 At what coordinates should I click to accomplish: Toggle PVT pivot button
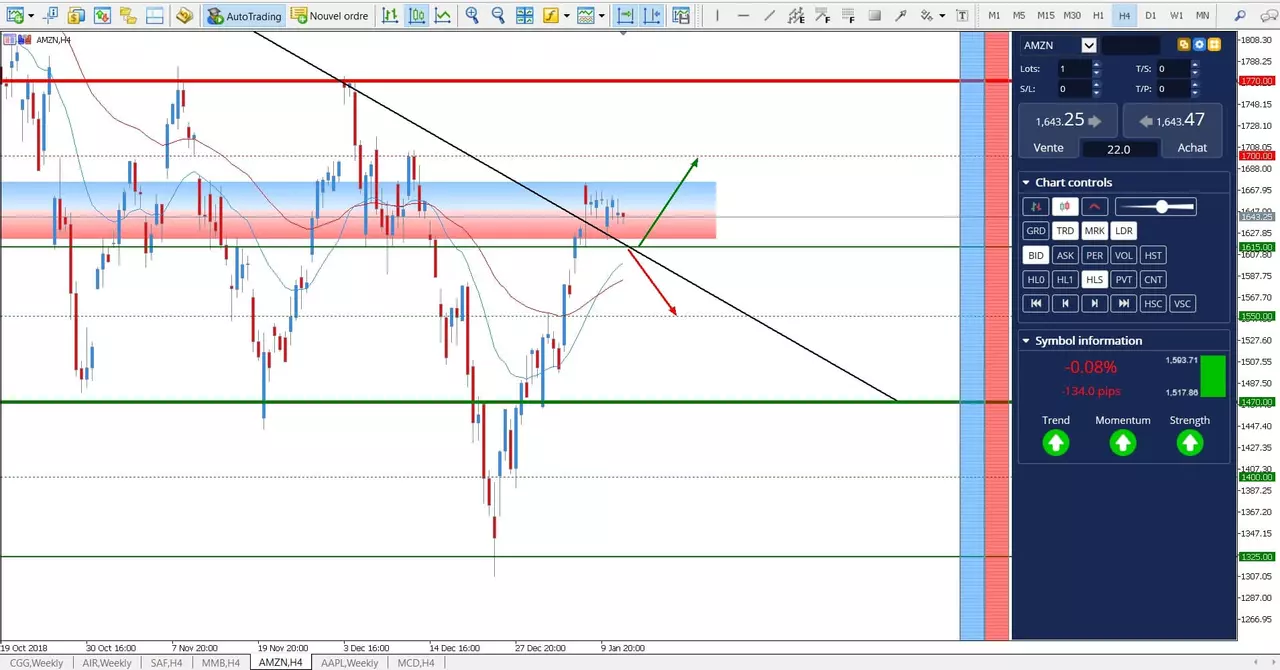coord(1124,280)
